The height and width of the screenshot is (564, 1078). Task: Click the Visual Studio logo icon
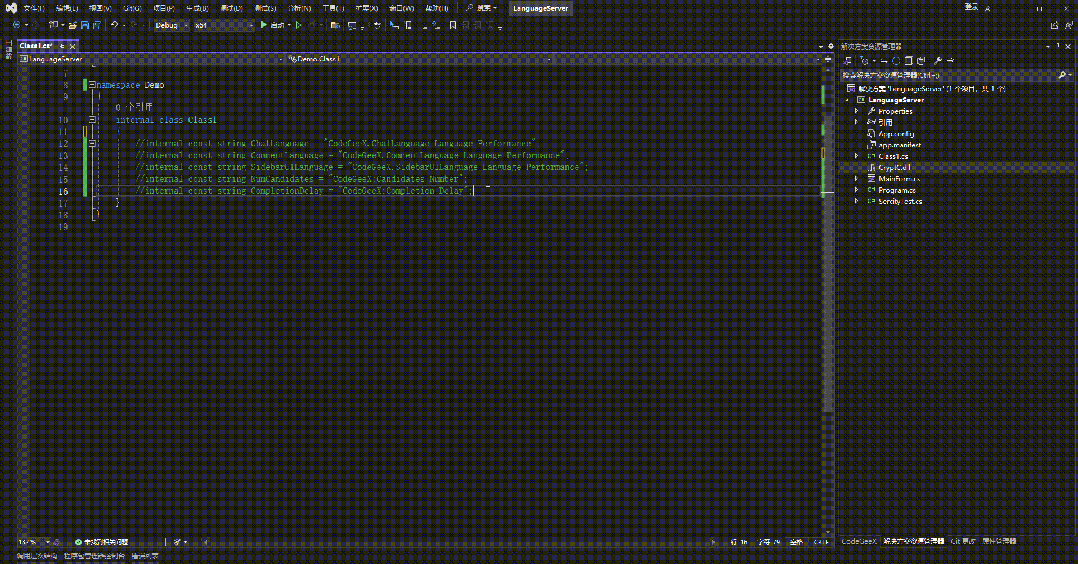(x=11, y=8)
